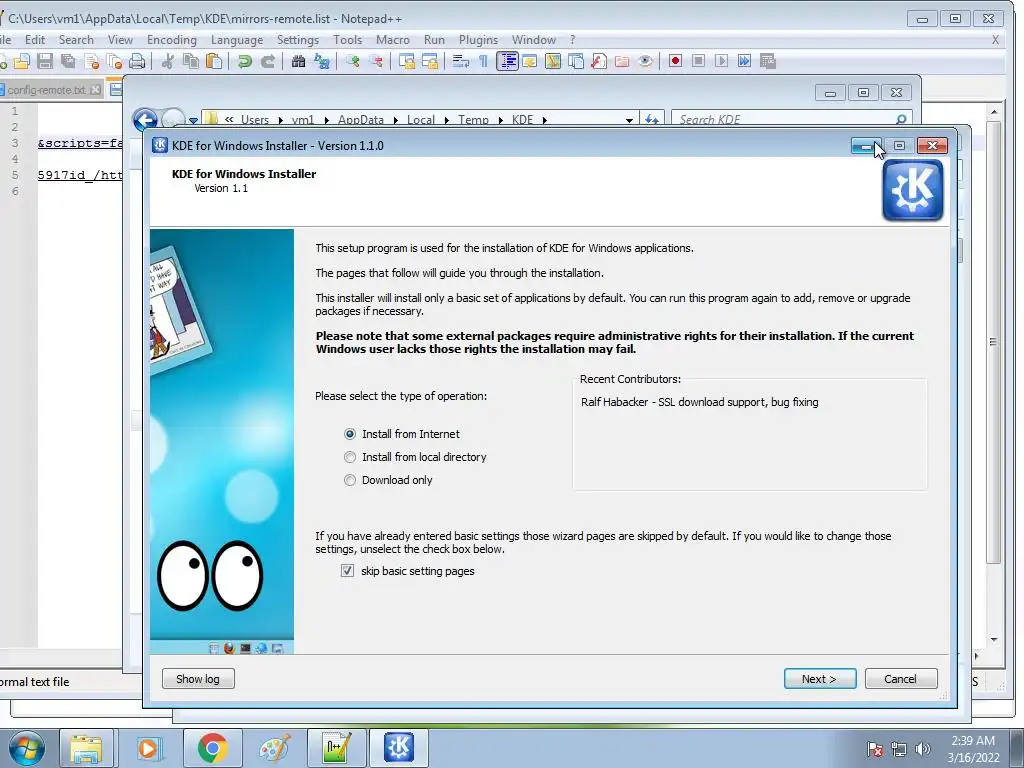Open Google Chrome from the taskbar
The image size is (1024, 768).
coord(212,748)
